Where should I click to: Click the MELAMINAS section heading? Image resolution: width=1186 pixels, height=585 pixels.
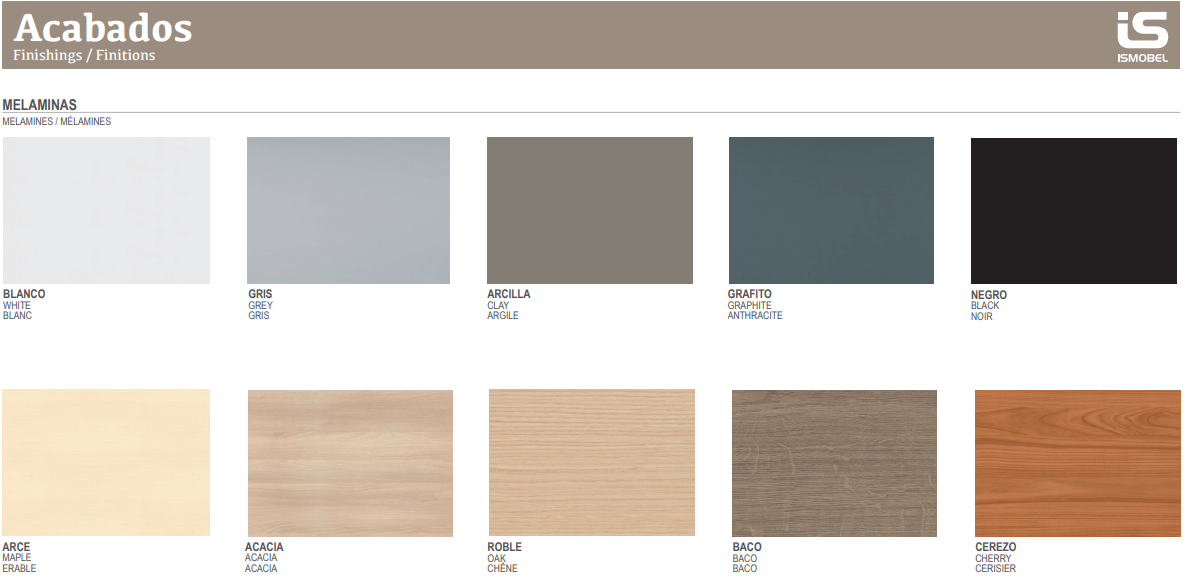tap(40, 105)
